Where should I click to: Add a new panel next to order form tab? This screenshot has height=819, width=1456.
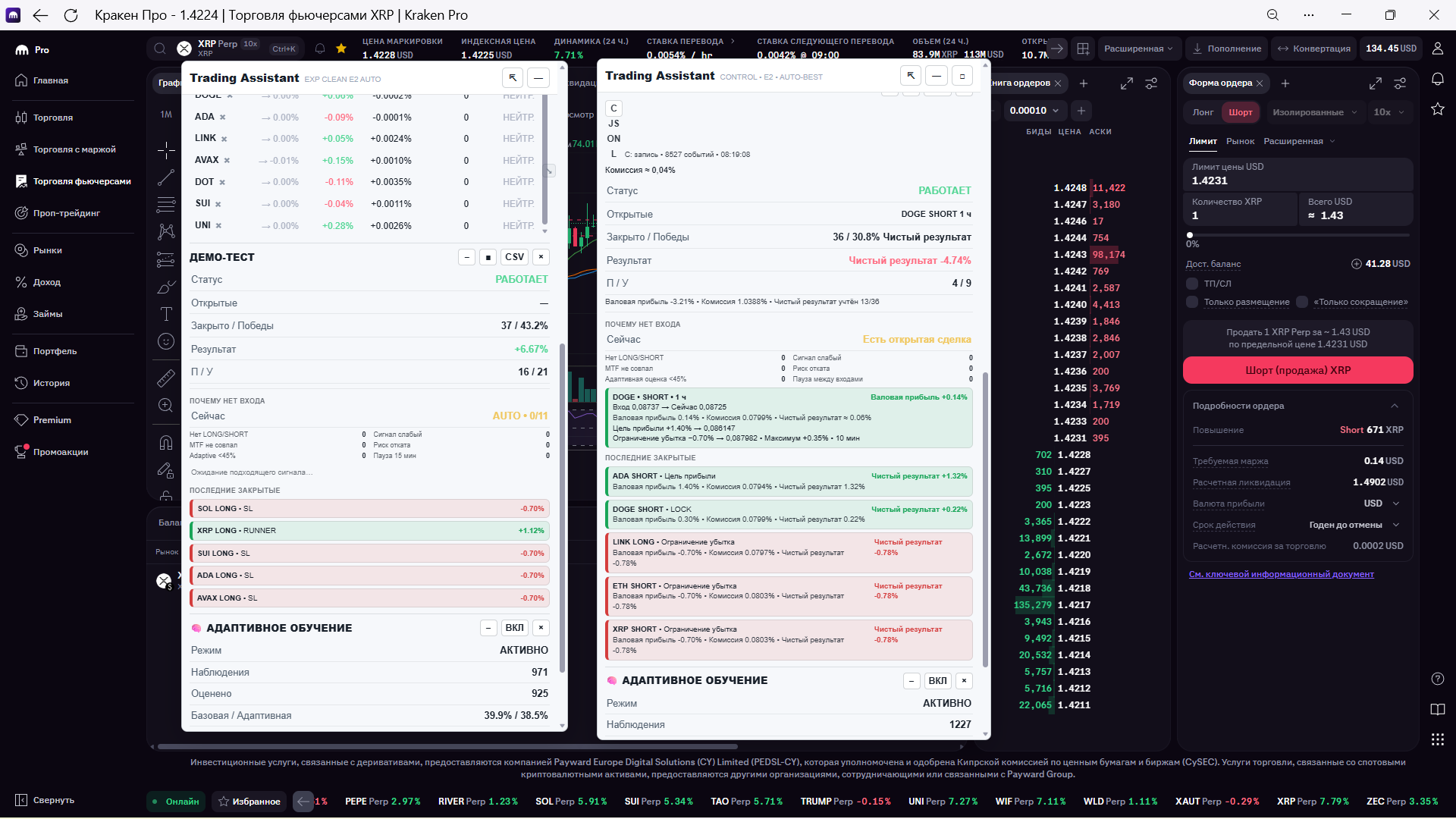pyautogui.click(x=1285, y=83)
